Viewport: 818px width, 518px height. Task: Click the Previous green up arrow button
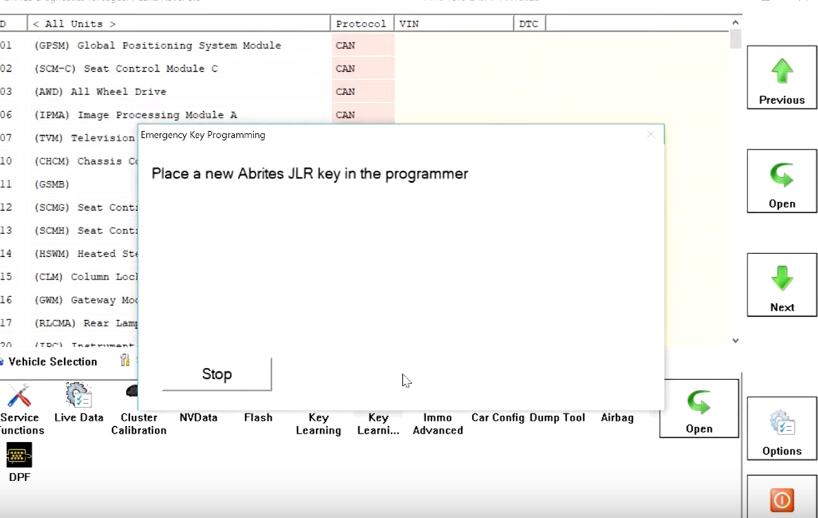coord(781,77)
